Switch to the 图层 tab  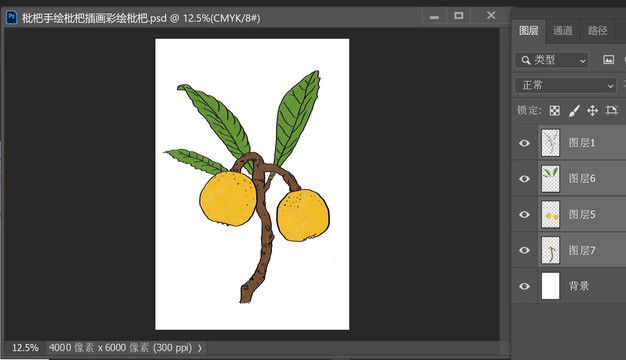(529, 30)
